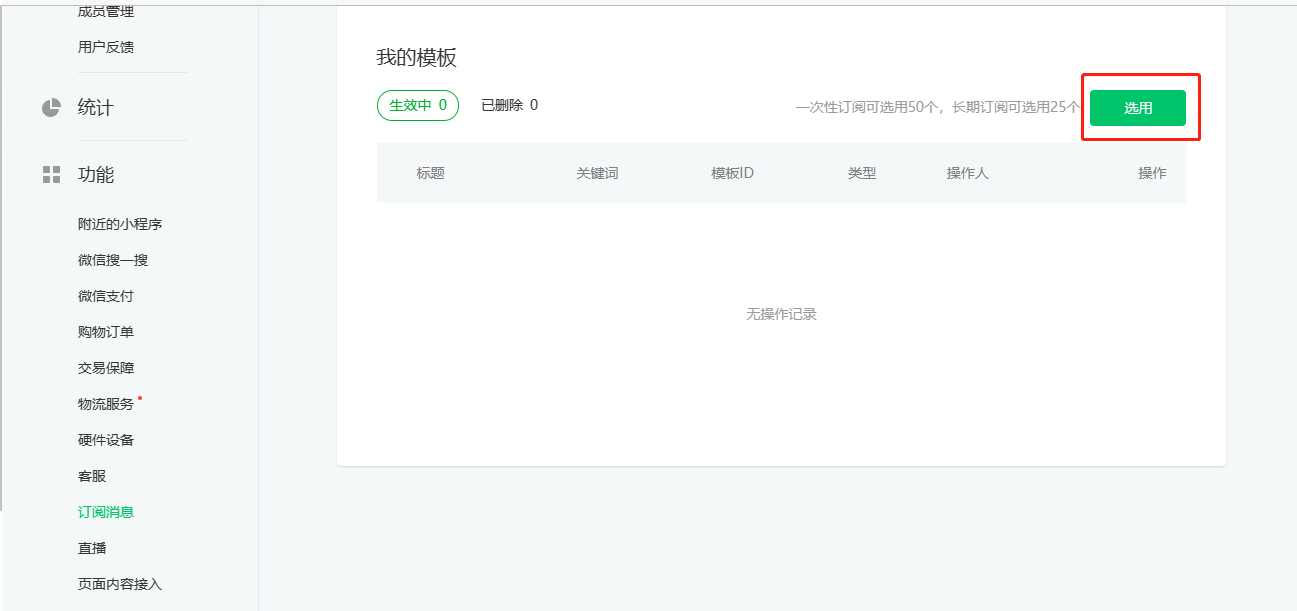Select 订阅消息 in the sidebar
This screenshot has width=1297, height=611.
(106, 512)
